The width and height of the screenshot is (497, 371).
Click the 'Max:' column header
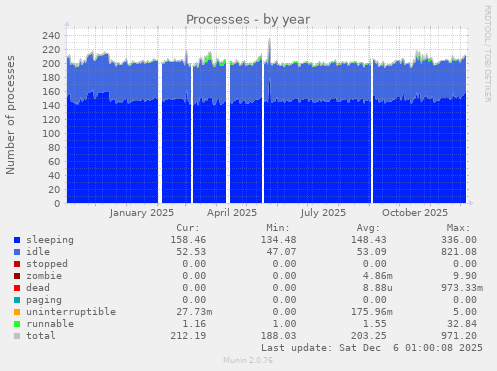459,228
